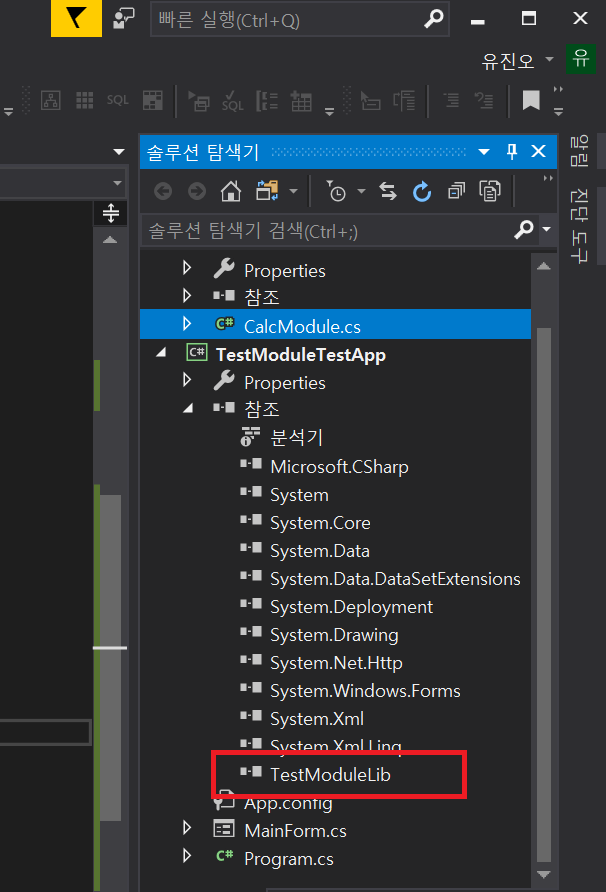Open the 진단 도구 side tab
The height and width of the screenshot is (892, 606).
(579, 226)
